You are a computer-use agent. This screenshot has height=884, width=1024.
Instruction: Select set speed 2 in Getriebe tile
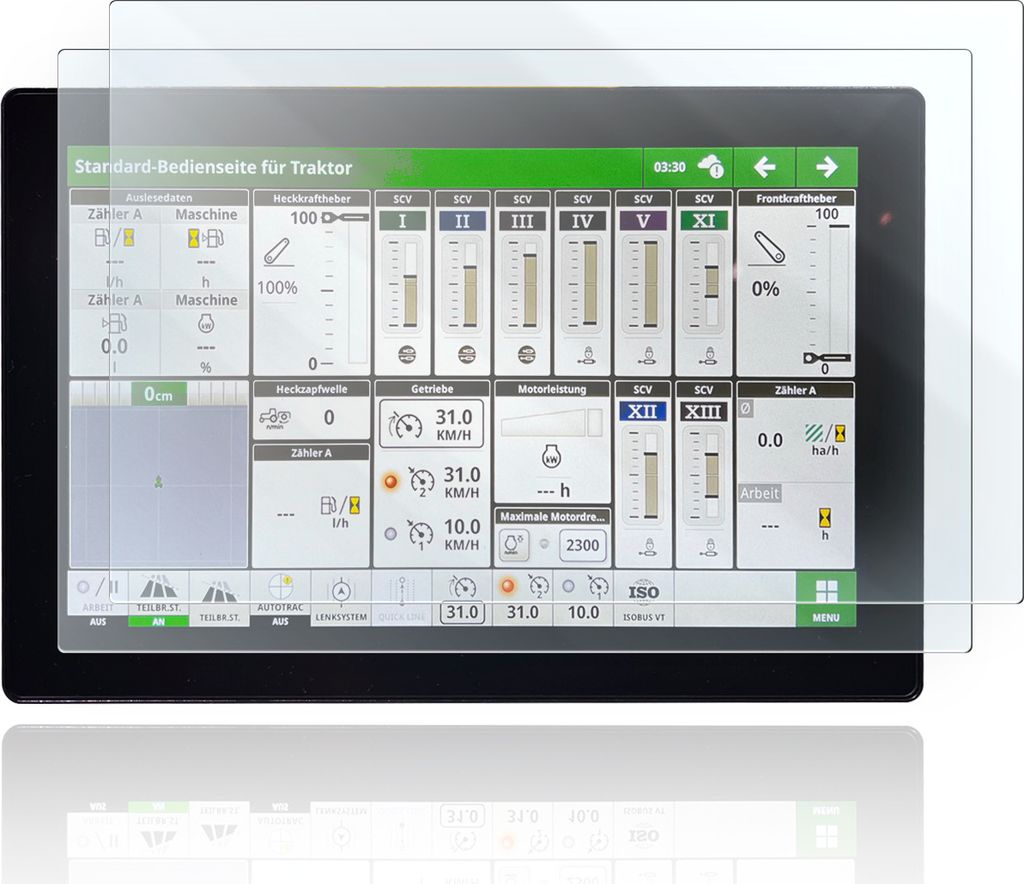click(432, 482)
